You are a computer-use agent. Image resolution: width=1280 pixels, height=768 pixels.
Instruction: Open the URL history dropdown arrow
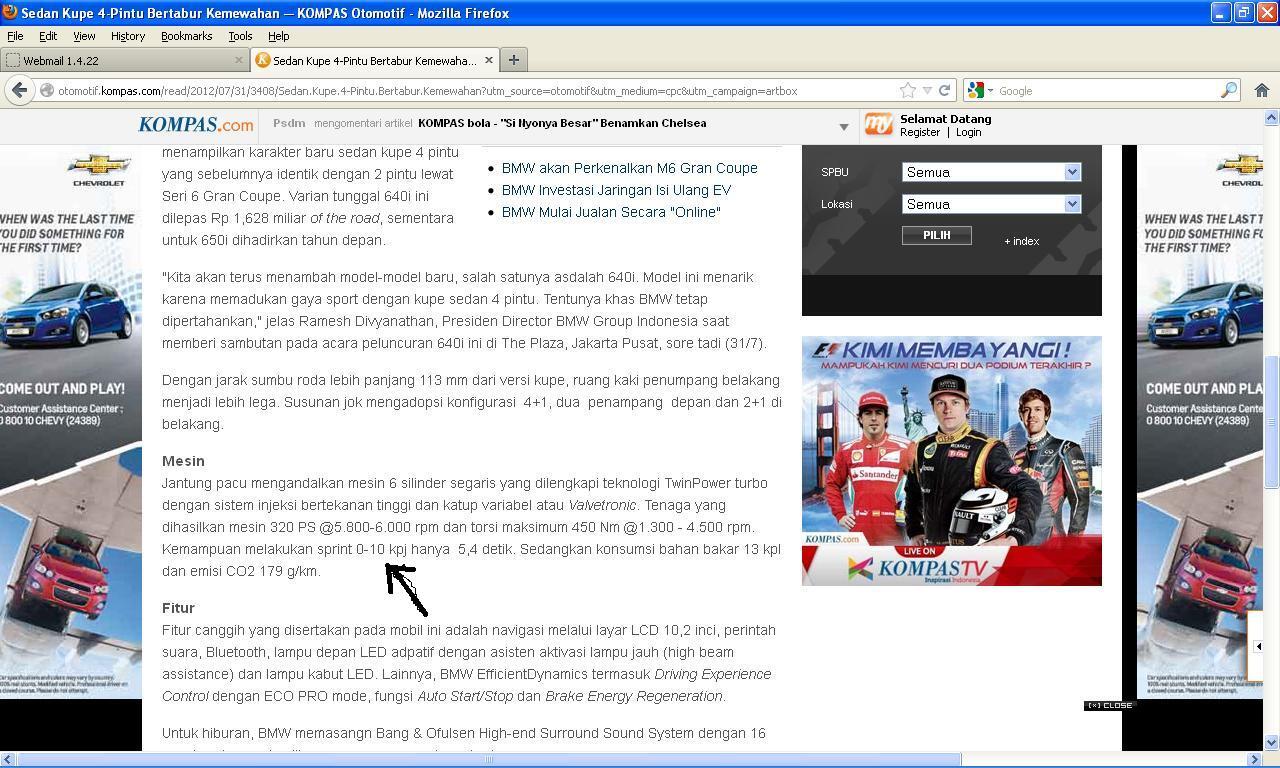click(927, 90)
